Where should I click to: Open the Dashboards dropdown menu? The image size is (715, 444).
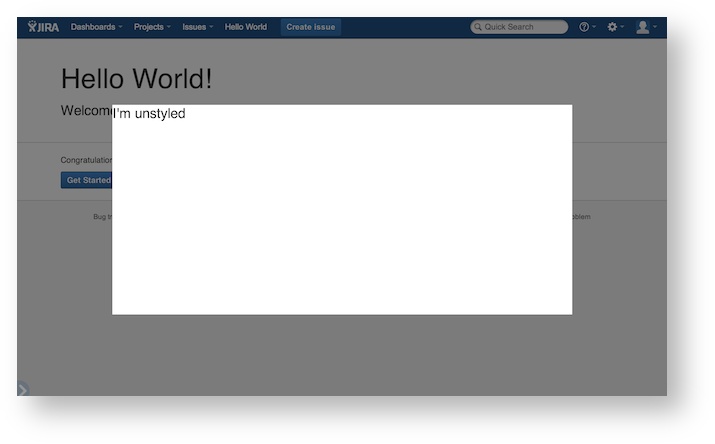(96, 27)
